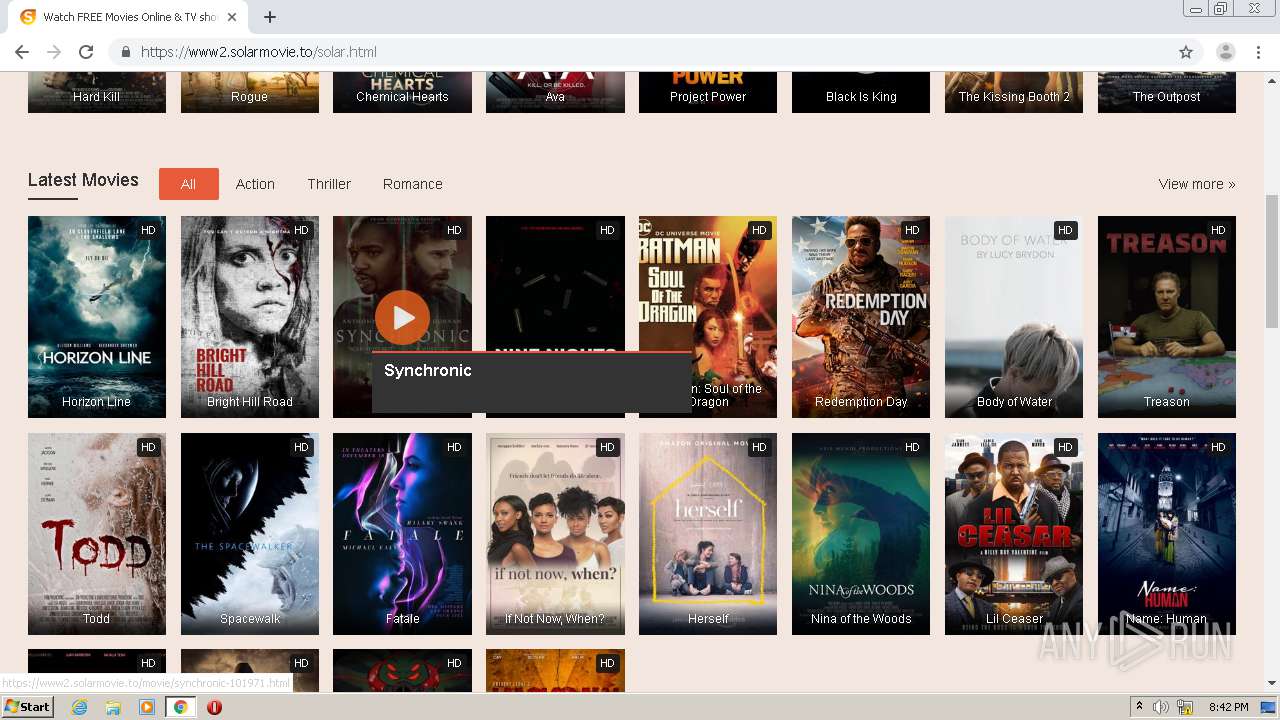Viewport: 1280px width, 720px height.
Task: Open the Todd movie poster
Action: (x=96, y=534)
